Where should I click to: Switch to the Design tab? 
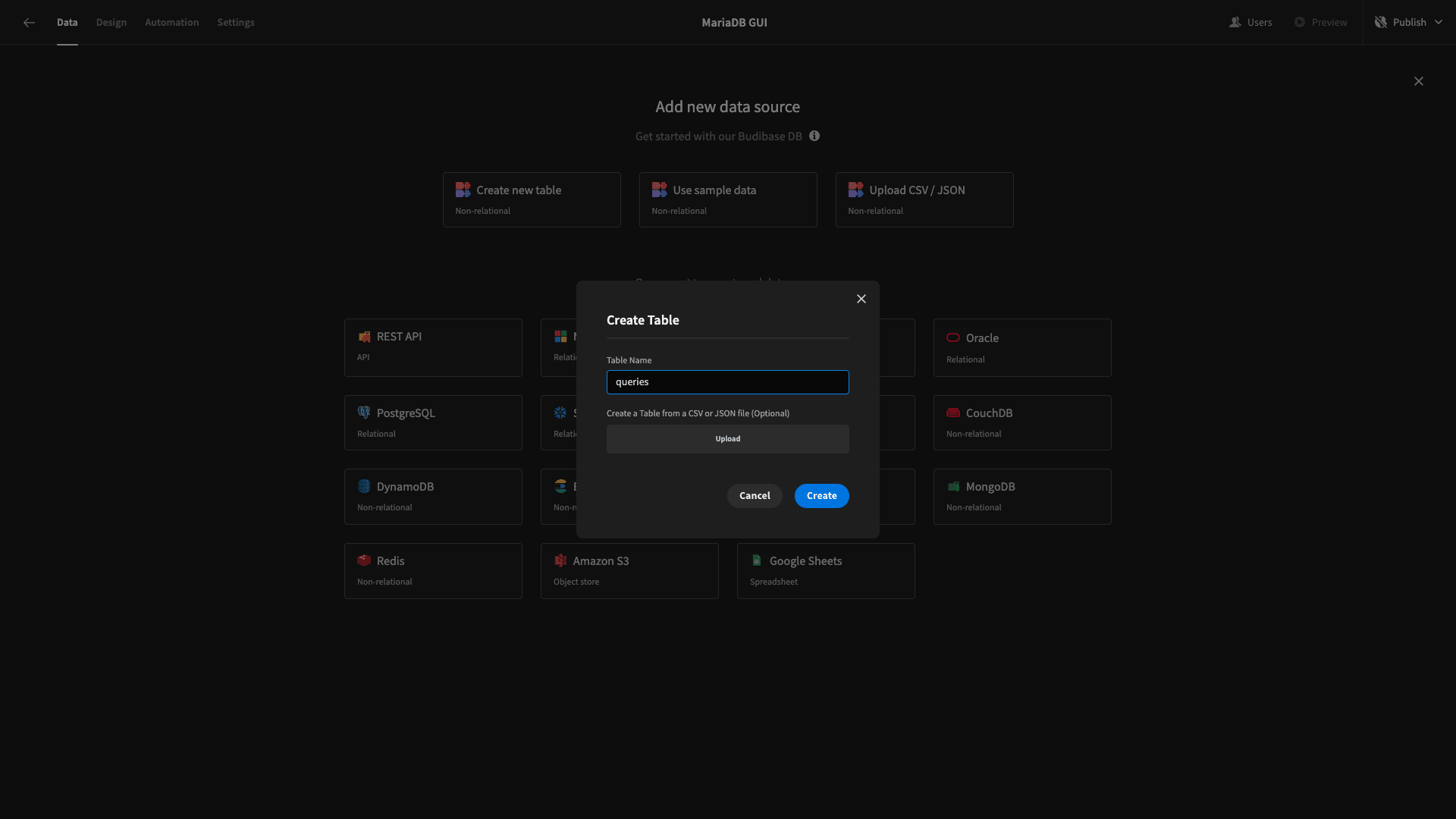111,23
